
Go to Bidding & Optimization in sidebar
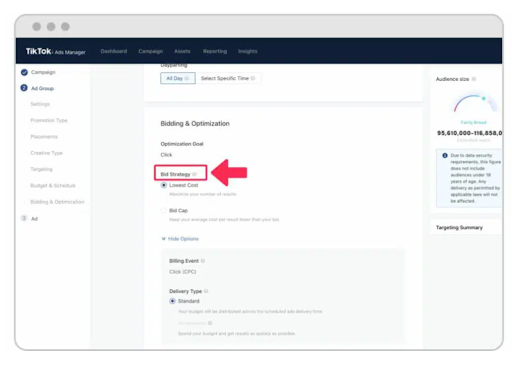(x=57, y=202)
